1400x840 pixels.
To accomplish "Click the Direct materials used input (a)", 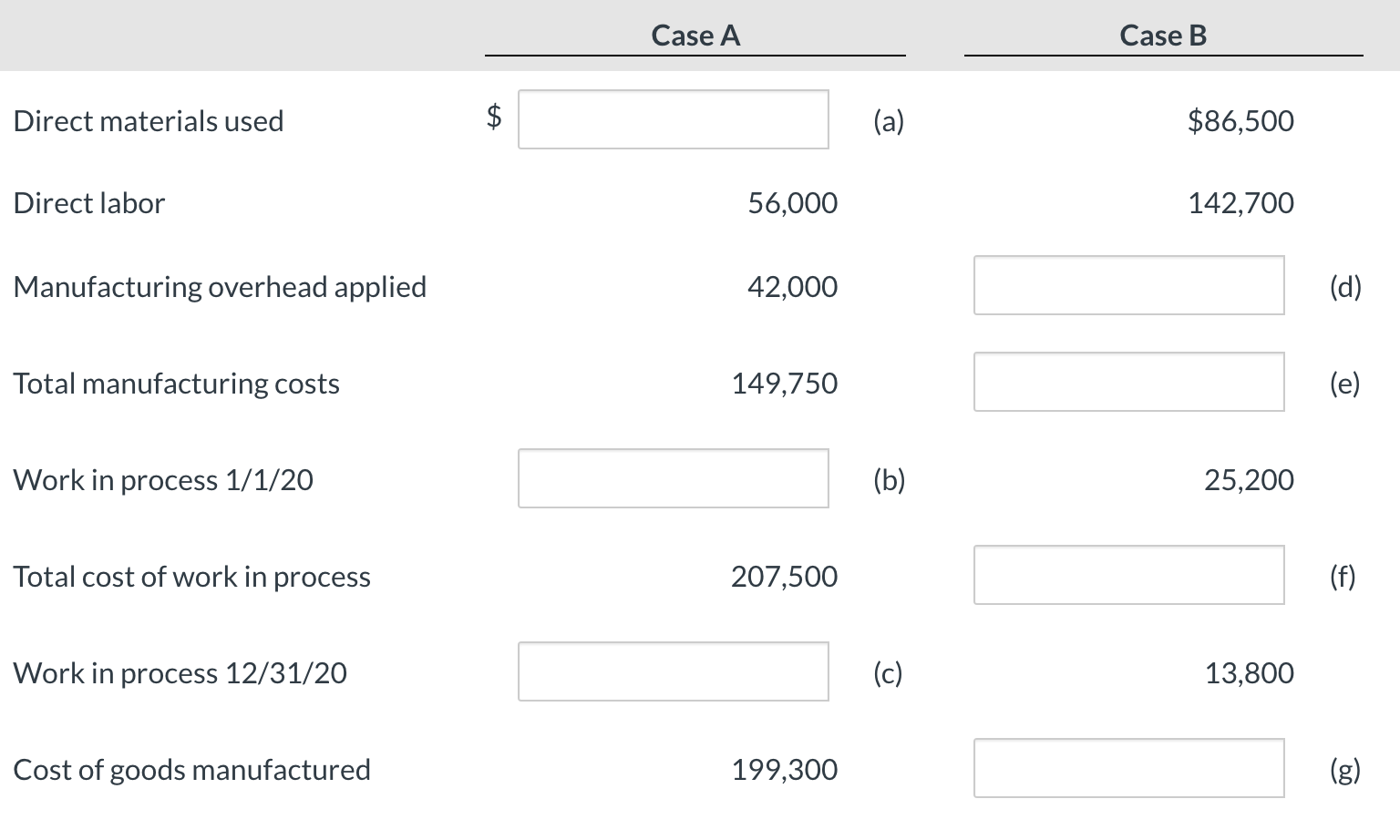I will pyautogui.click(x=673, y=119).
